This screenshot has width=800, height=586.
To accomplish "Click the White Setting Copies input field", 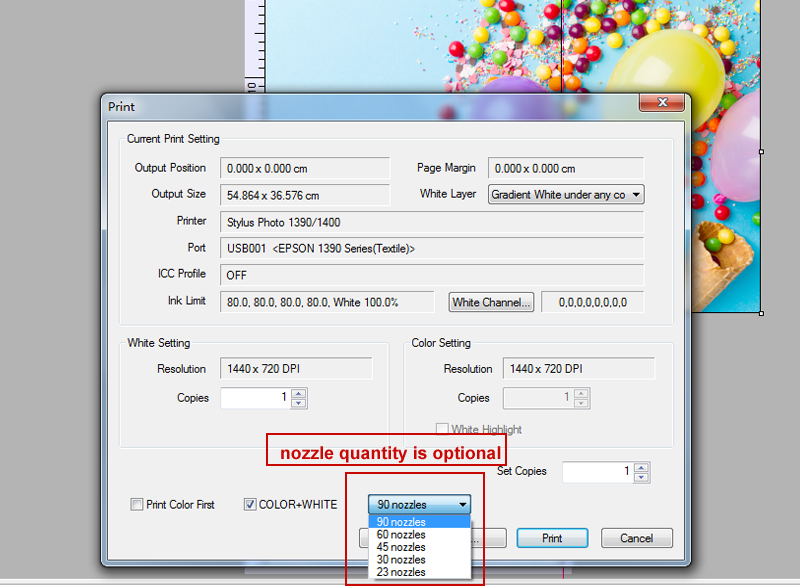I will click(x=254, y=398).
